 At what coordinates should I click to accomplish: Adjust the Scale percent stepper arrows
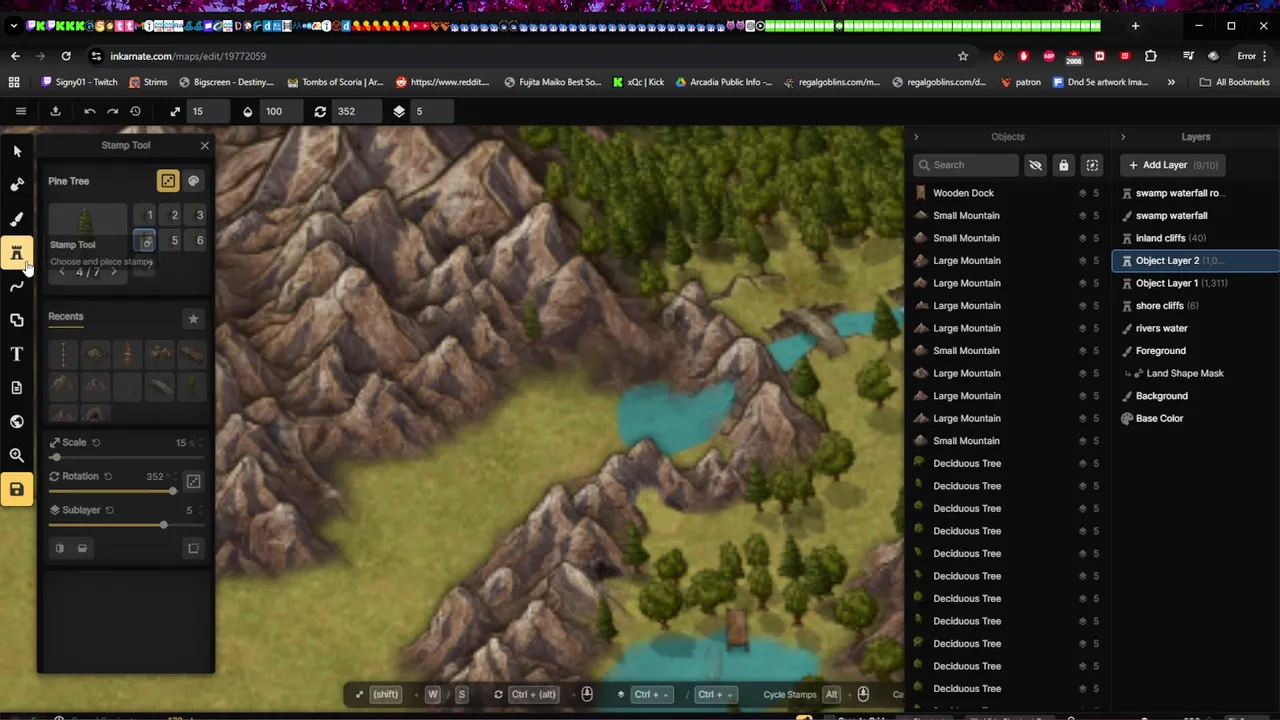pos(200,442)
